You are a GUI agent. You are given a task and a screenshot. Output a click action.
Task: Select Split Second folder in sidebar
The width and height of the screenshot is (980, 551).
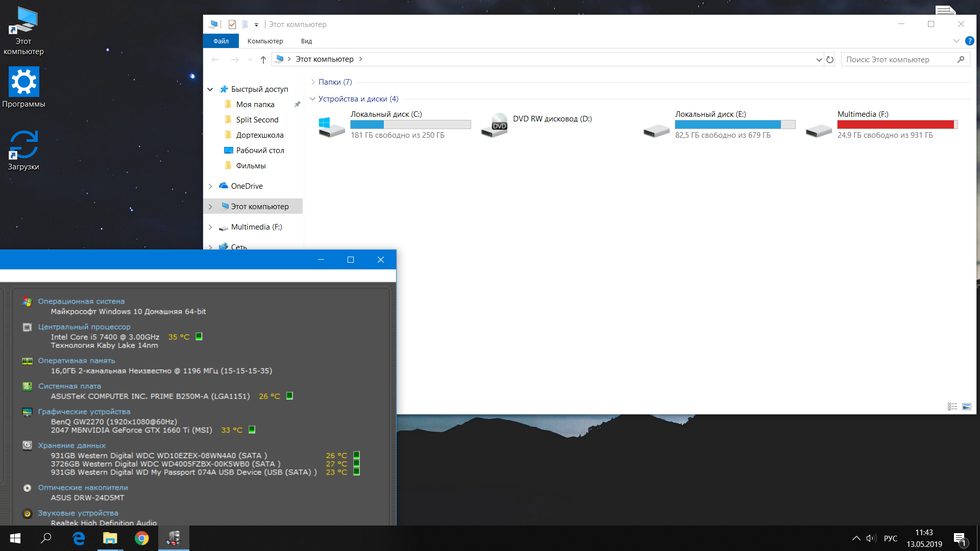257,119
